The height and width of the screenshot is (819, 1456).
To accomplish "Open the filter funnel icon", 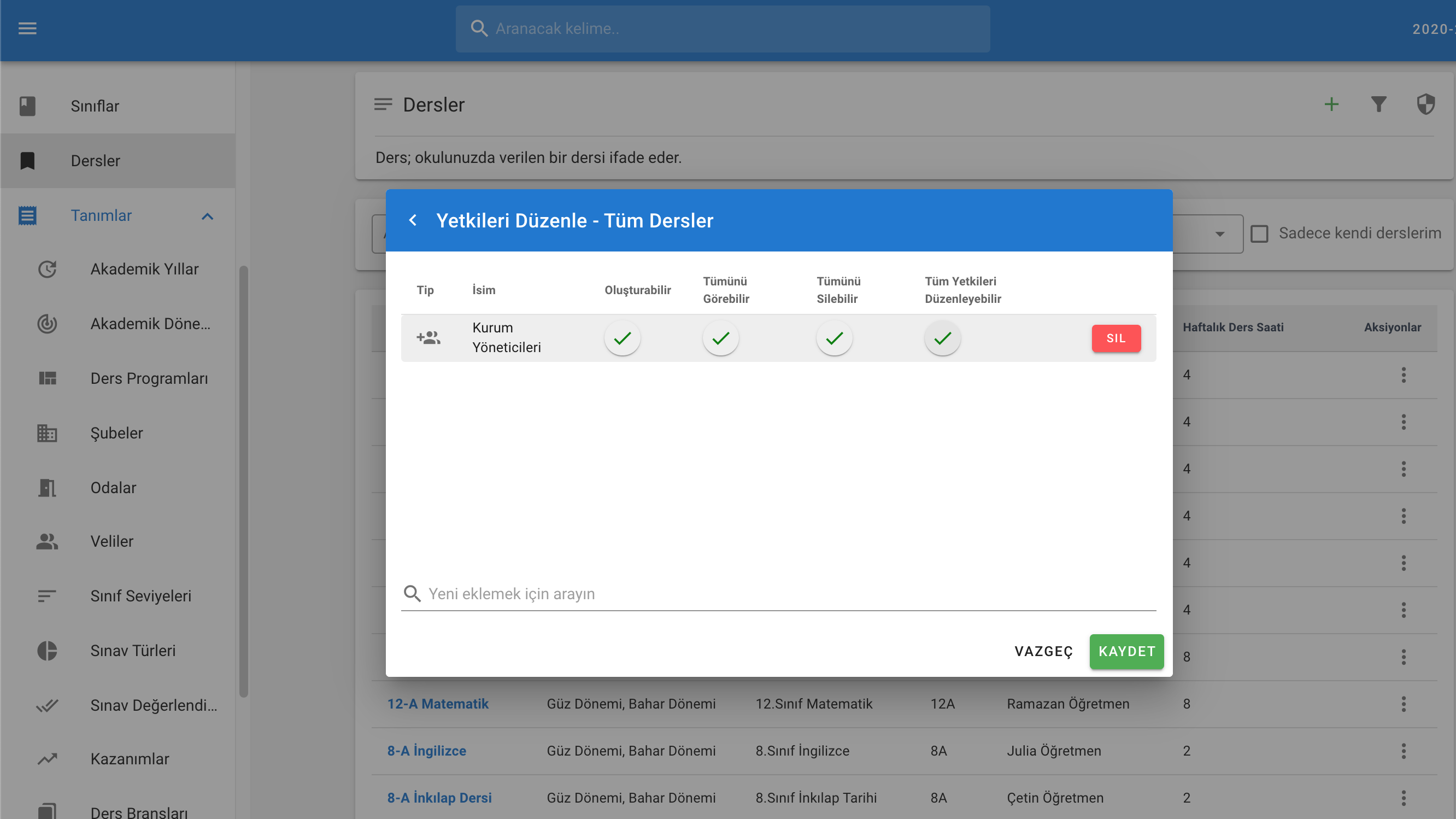I will [1378, 104].
